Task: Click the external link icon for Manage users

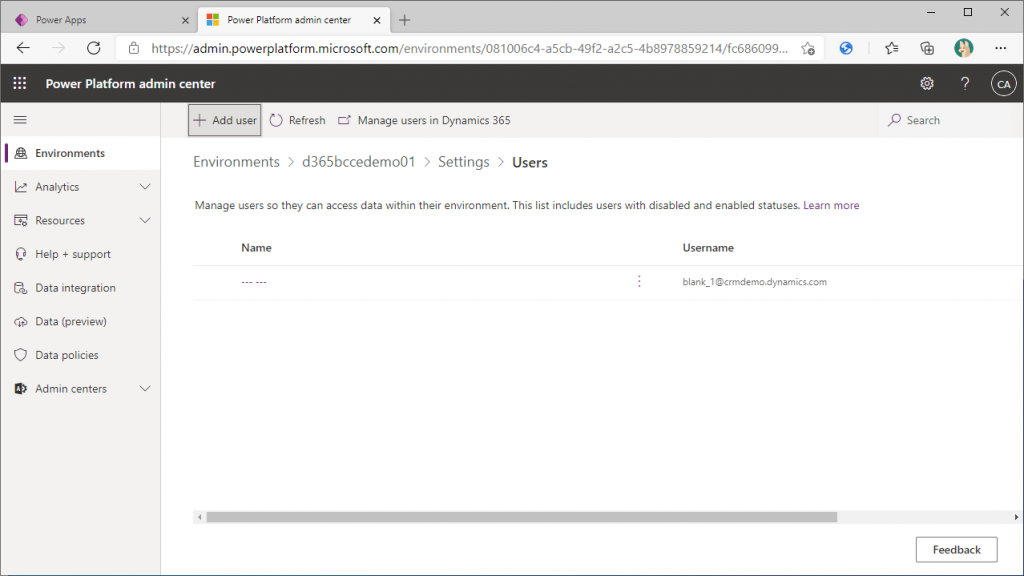Action: click(x=344, y=120)
